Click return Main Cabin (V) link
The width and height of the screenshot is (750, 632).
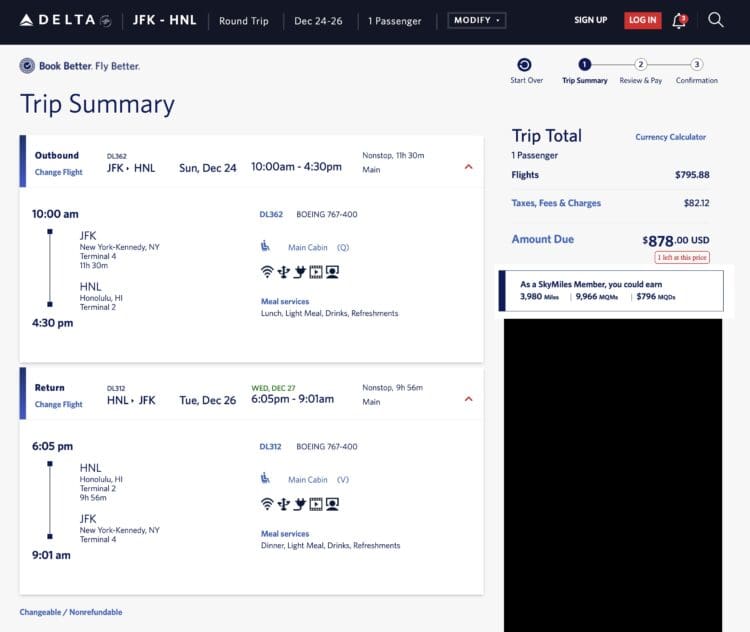click(x=319, y=479)
